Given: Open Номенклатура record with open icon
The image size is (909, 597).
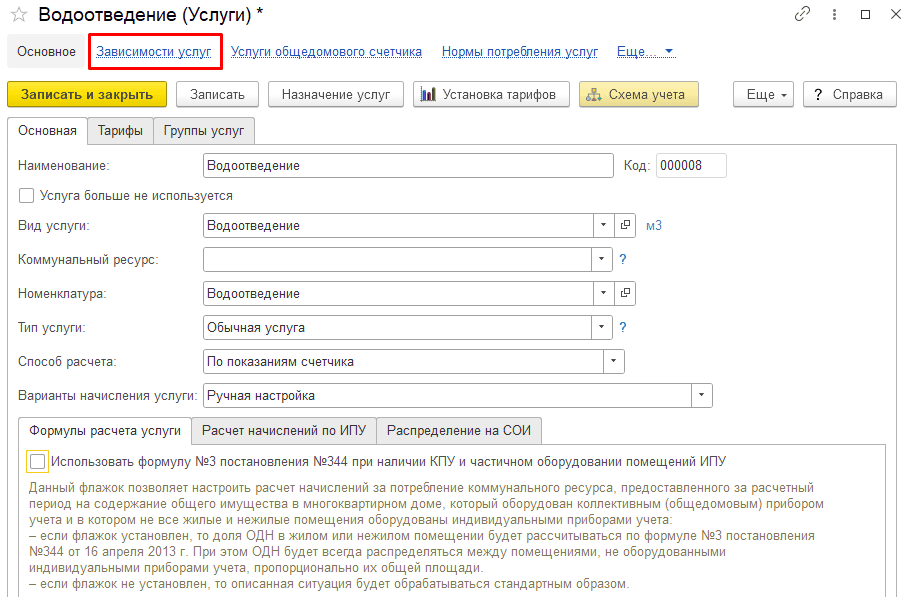Looking at the screenshot, I should pos(625,293).
